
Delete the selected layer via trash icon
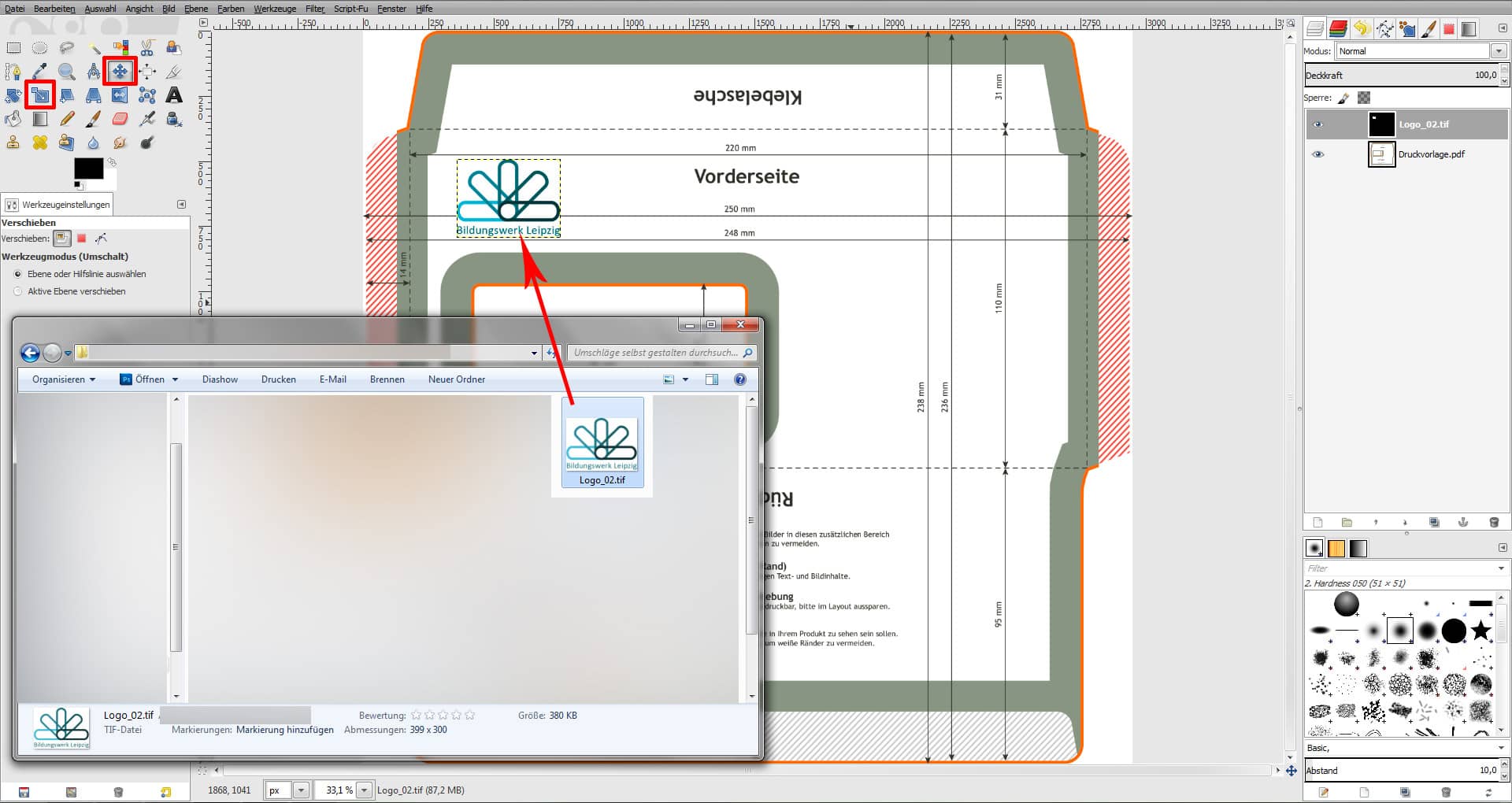(1494, 522)
